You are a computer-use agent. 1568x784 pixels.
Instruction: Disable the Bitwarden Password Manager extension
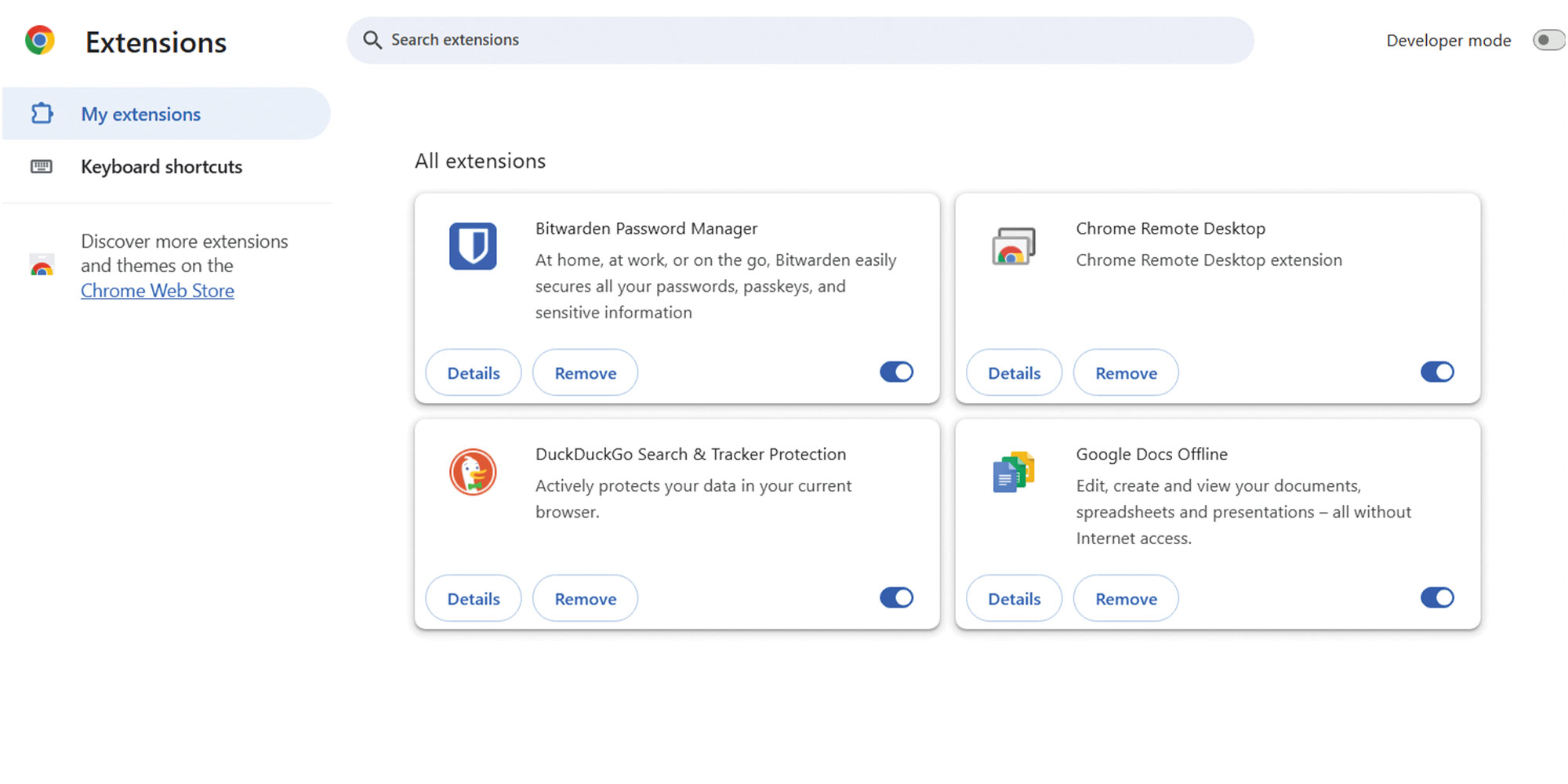coord(896,372)
